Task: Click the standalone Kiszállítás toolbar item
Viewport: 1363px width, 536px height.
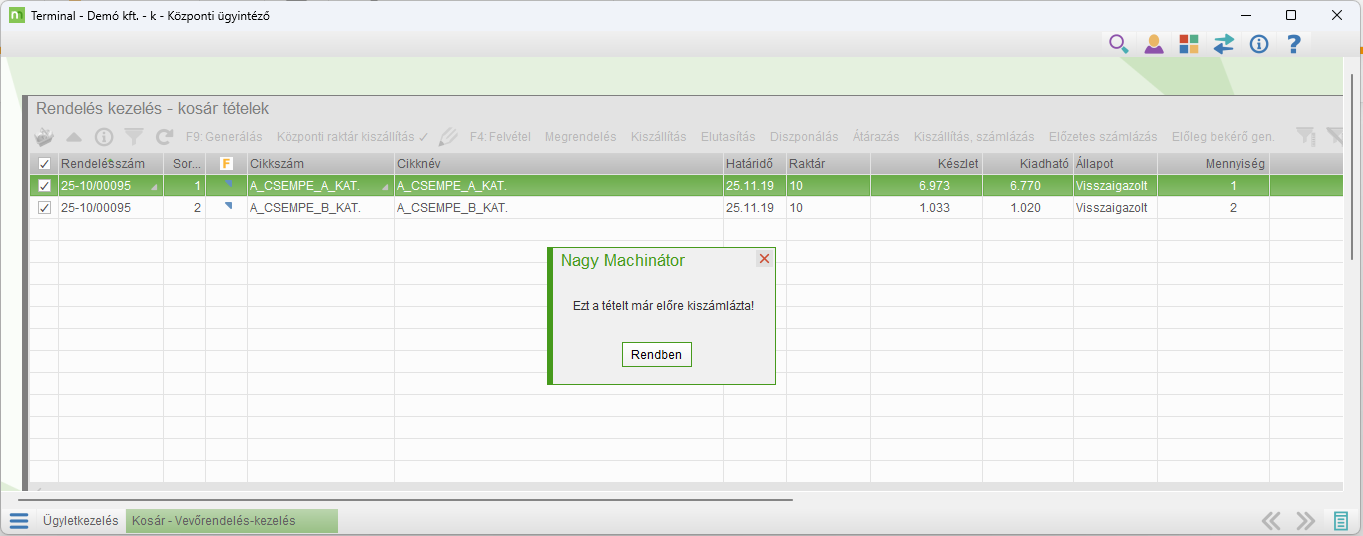Action: click(x=658, y=136)
